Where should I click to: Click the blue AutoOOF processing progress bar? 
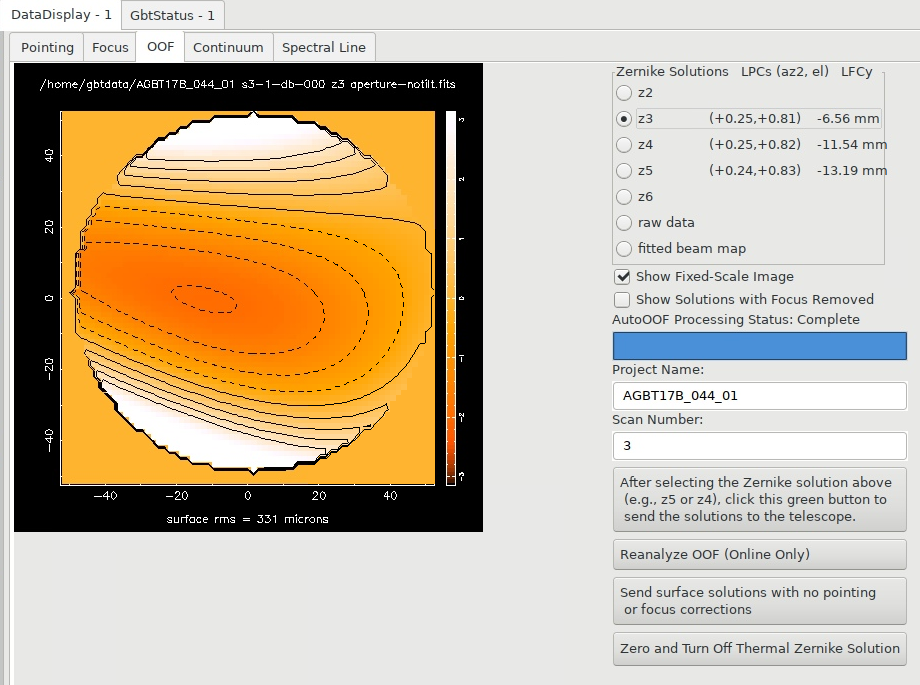[x=760, y=346]
